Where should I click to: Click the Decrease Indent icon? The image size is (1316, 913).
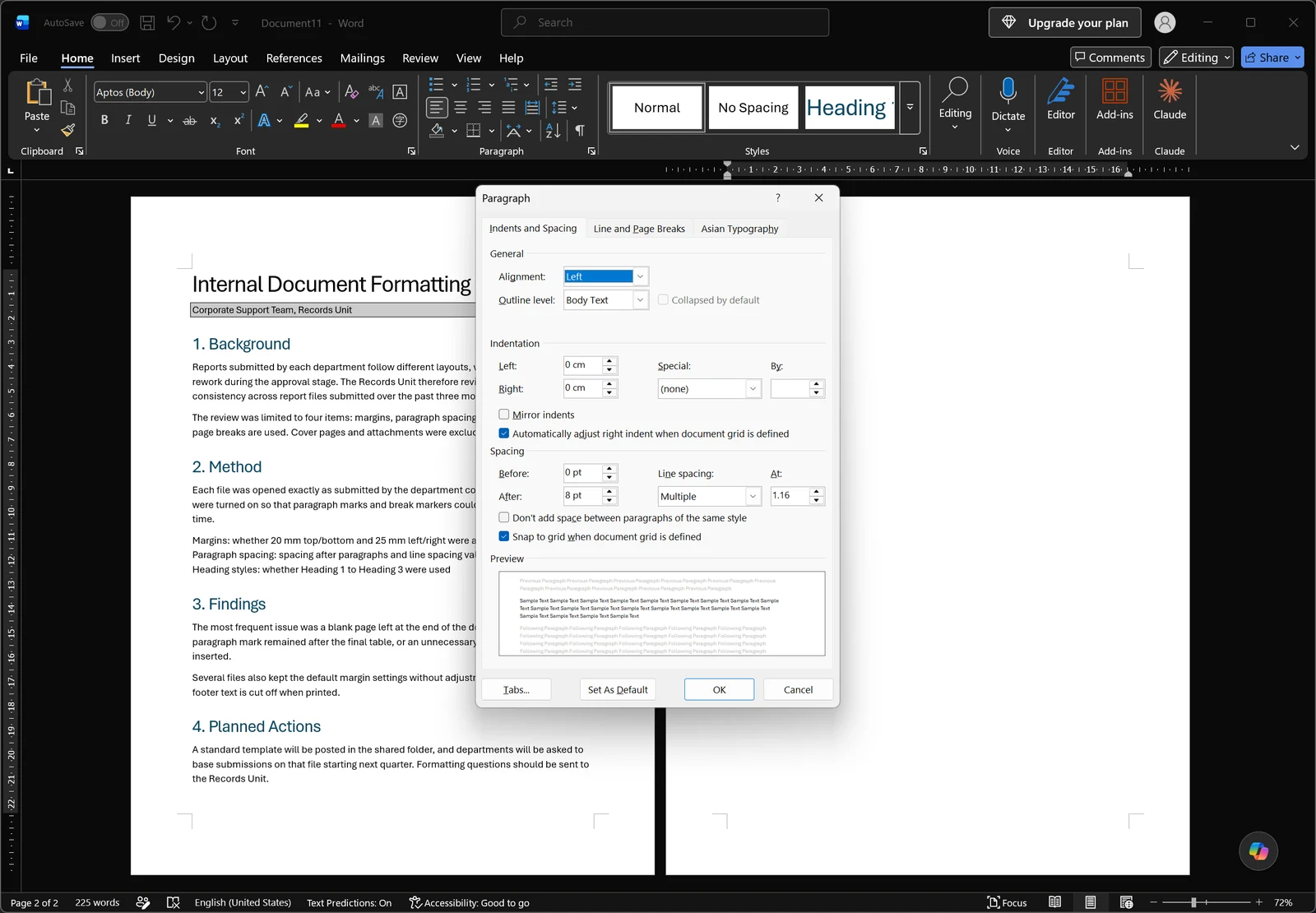551,85
